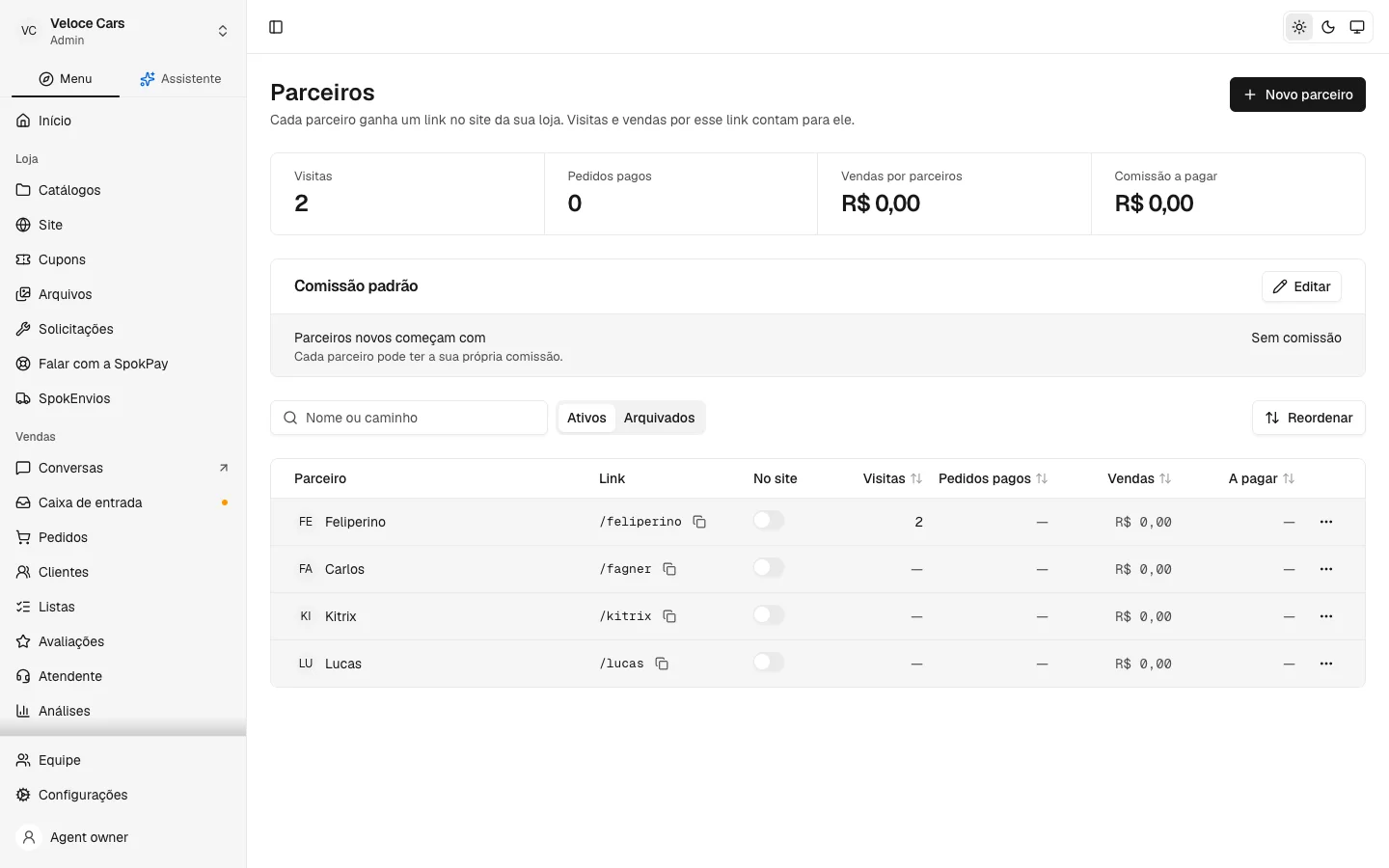Show Arquivados partners
Screen dimensions: 1389x868
click(x=659, y=418)
